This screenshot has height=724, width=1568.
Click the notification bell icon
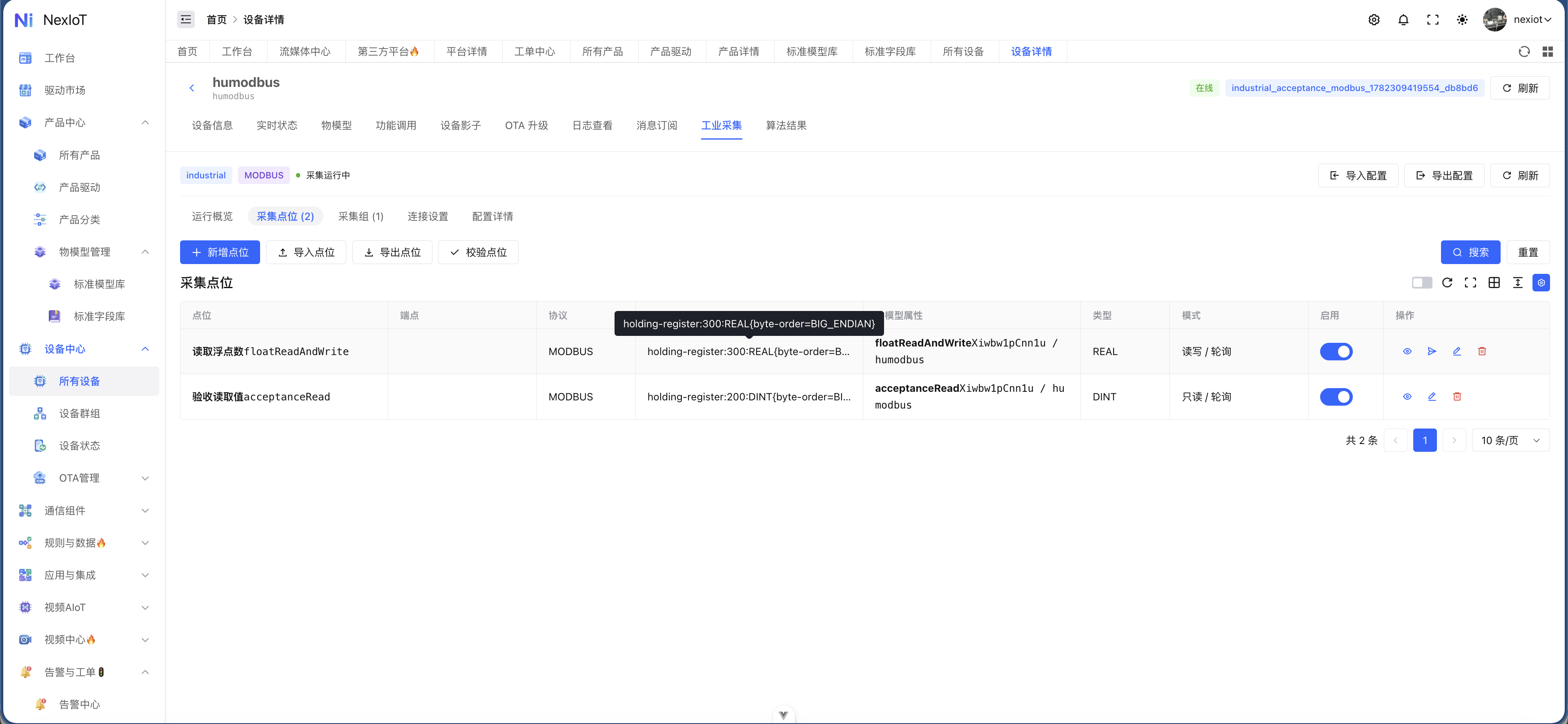[x=1403, y=20]
